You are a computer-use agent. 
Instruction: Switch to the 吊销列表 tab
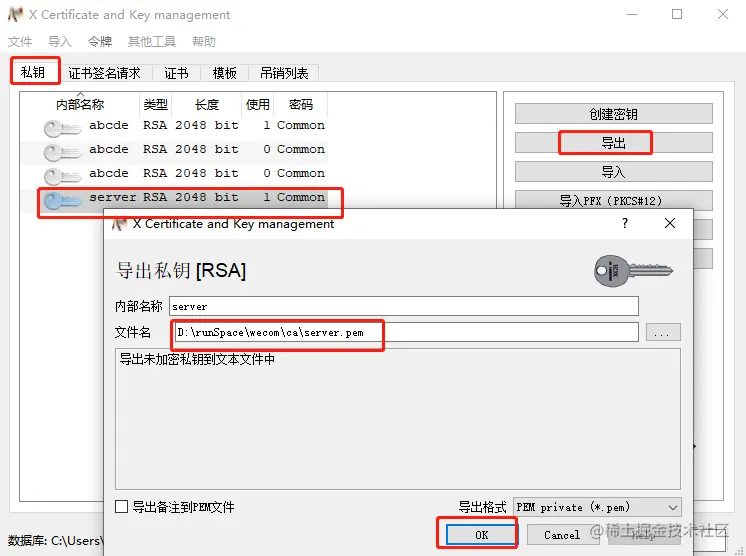tap(284, 73)
